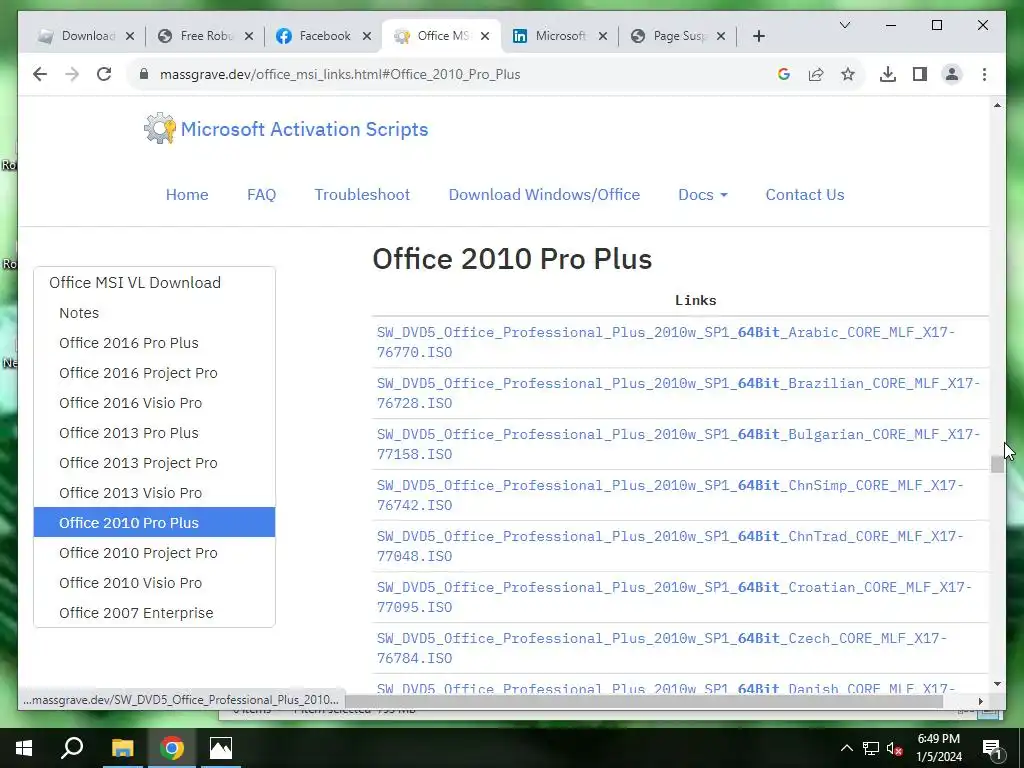Open a new tab with the plus button

(758, 37)
